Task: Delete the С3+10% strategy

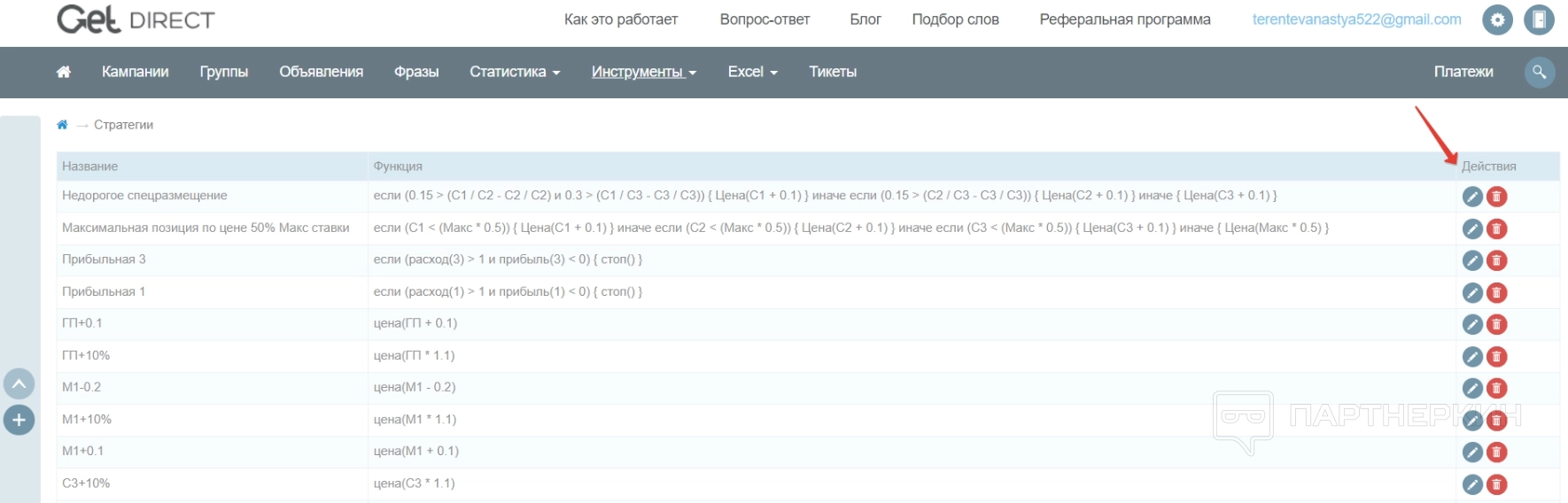Action: 1496,484
